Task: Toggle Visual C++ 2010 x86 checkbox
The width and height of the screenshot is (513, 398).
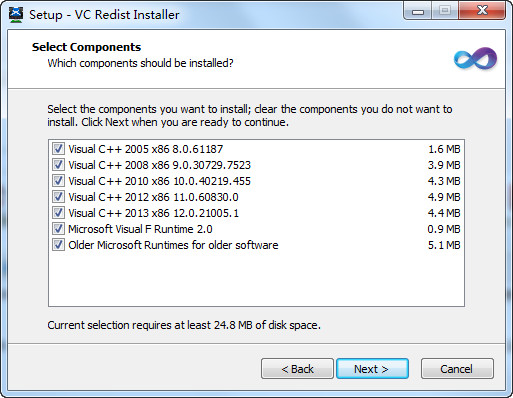Action: [x=58, y=181]
